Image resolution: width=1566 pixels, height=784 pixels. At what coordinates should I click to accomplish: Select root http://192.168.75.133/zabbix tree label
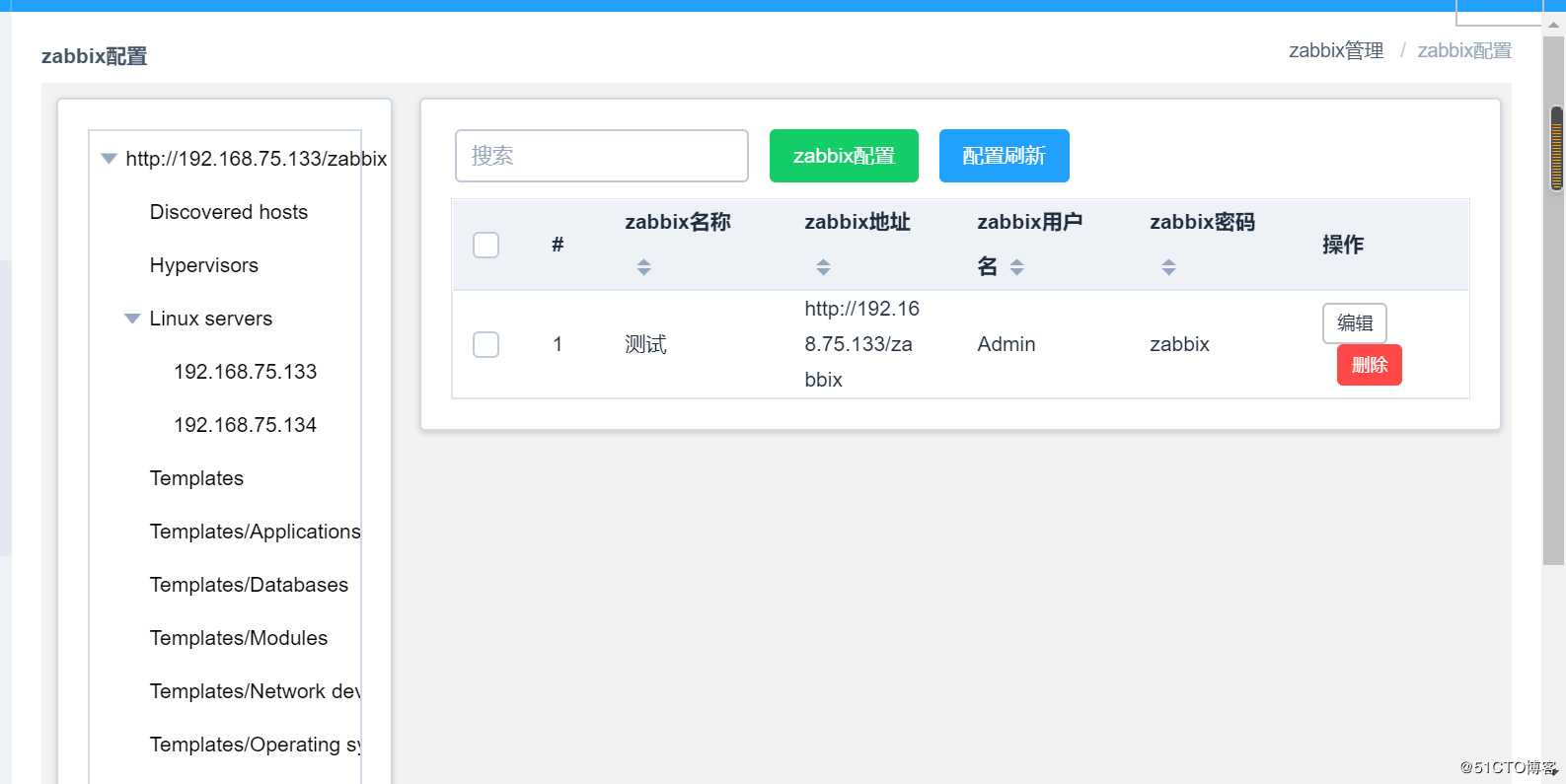coord(257,159)
